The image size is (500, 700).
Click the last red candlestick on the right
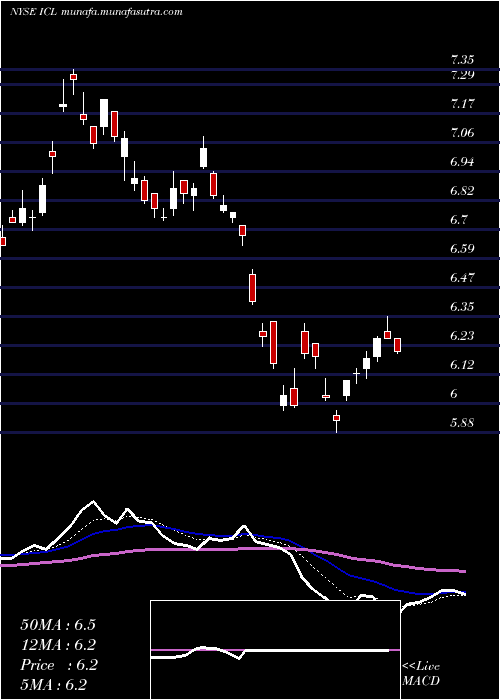pos(397,345)
